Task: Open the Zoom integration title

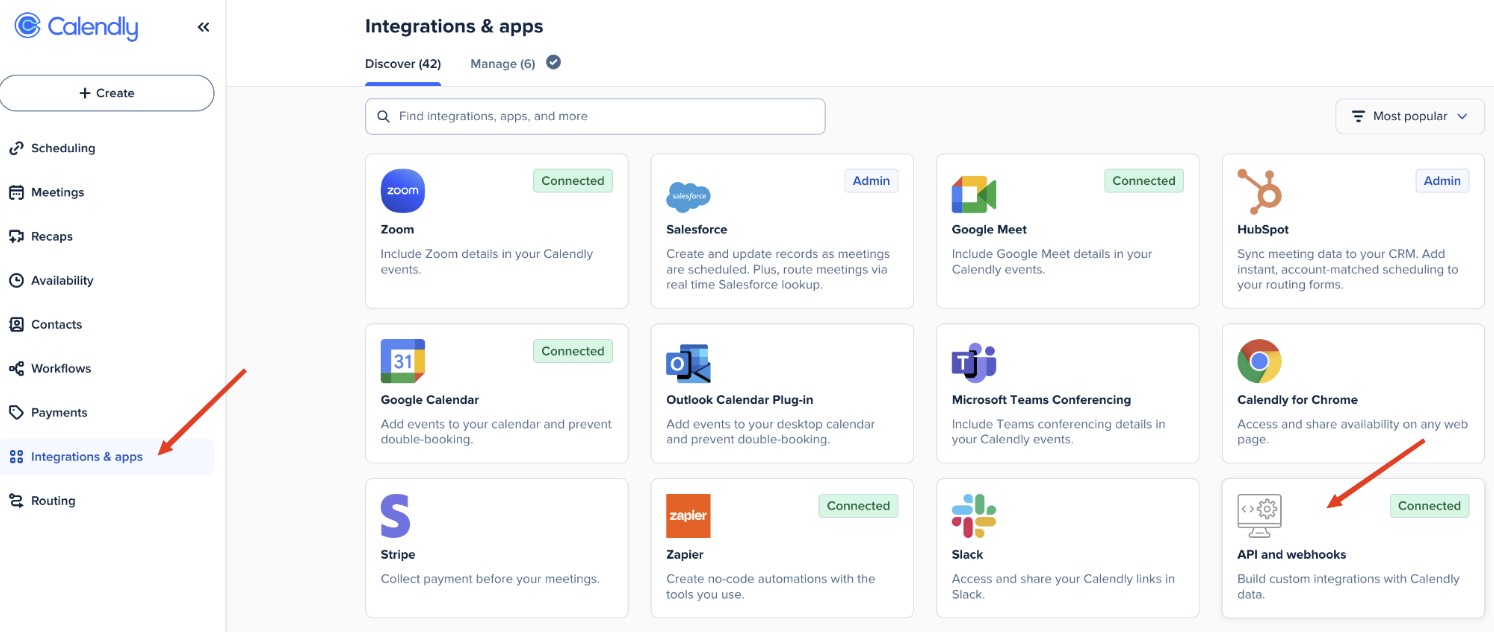Action: point(397,229)
